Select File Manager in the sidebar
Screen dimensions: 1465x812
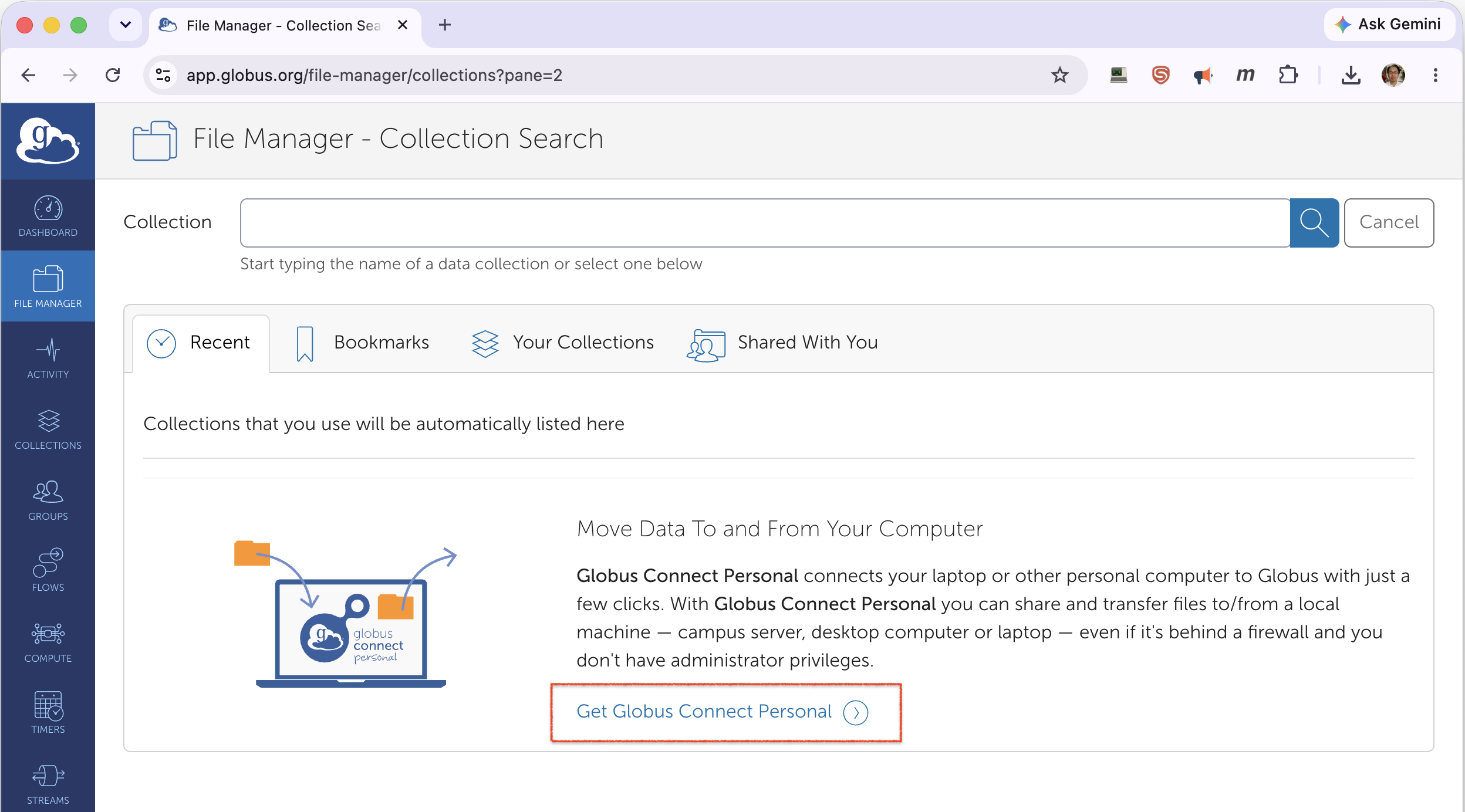coord(48,286)
